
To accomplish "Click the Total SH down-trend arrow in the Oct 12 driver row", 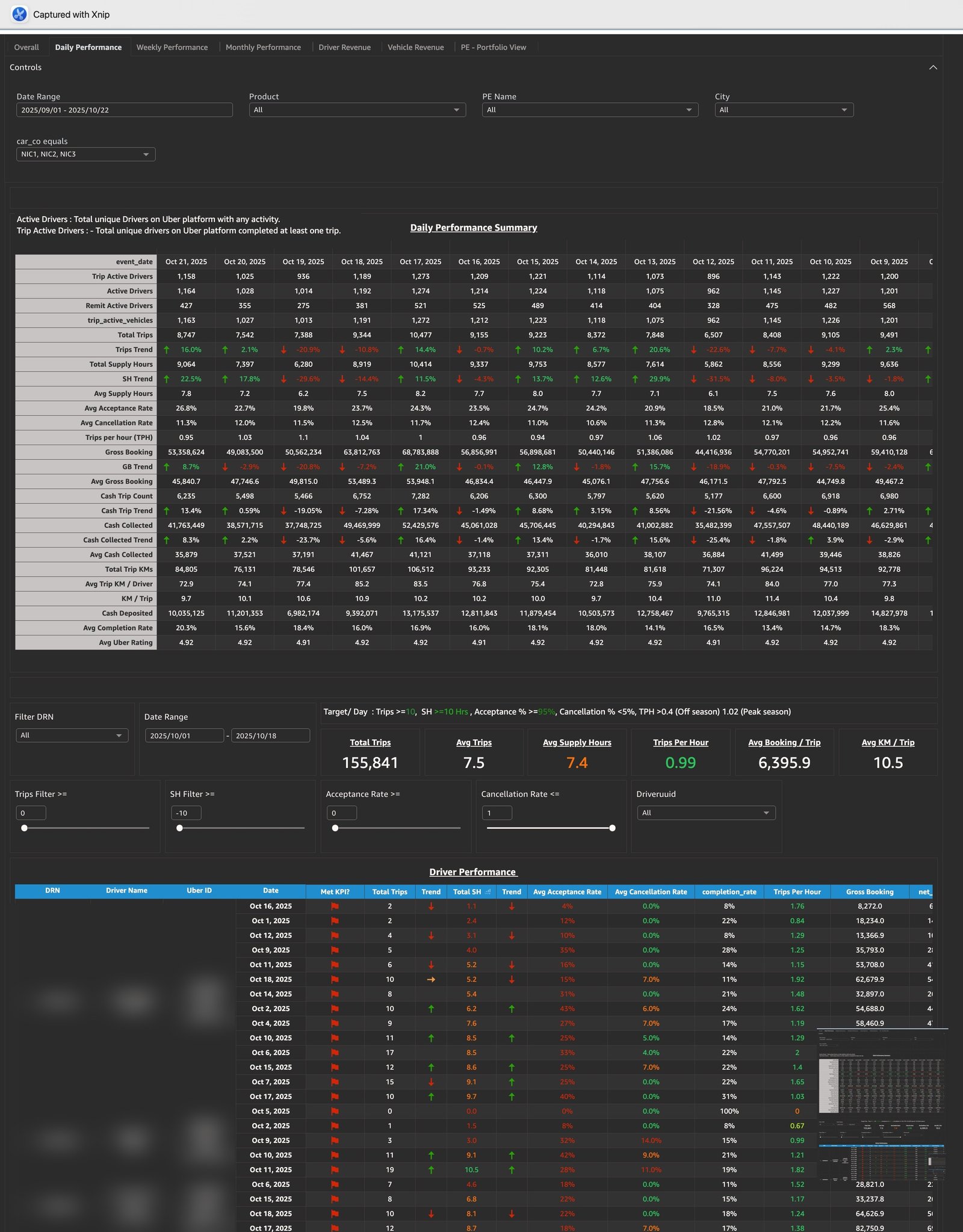I will pyautogui.click(x=512, y=935).
